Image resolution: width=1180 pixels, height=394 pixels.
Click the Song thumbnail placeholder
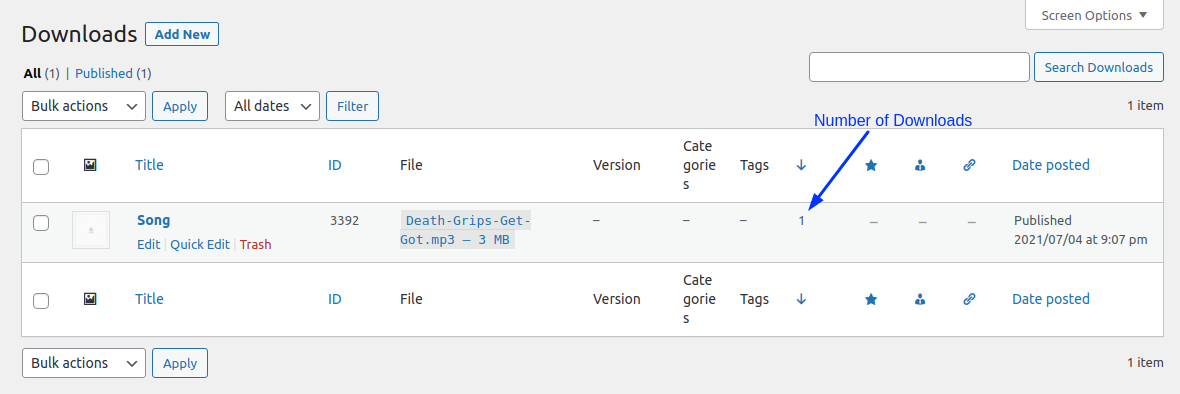(91, 230)
